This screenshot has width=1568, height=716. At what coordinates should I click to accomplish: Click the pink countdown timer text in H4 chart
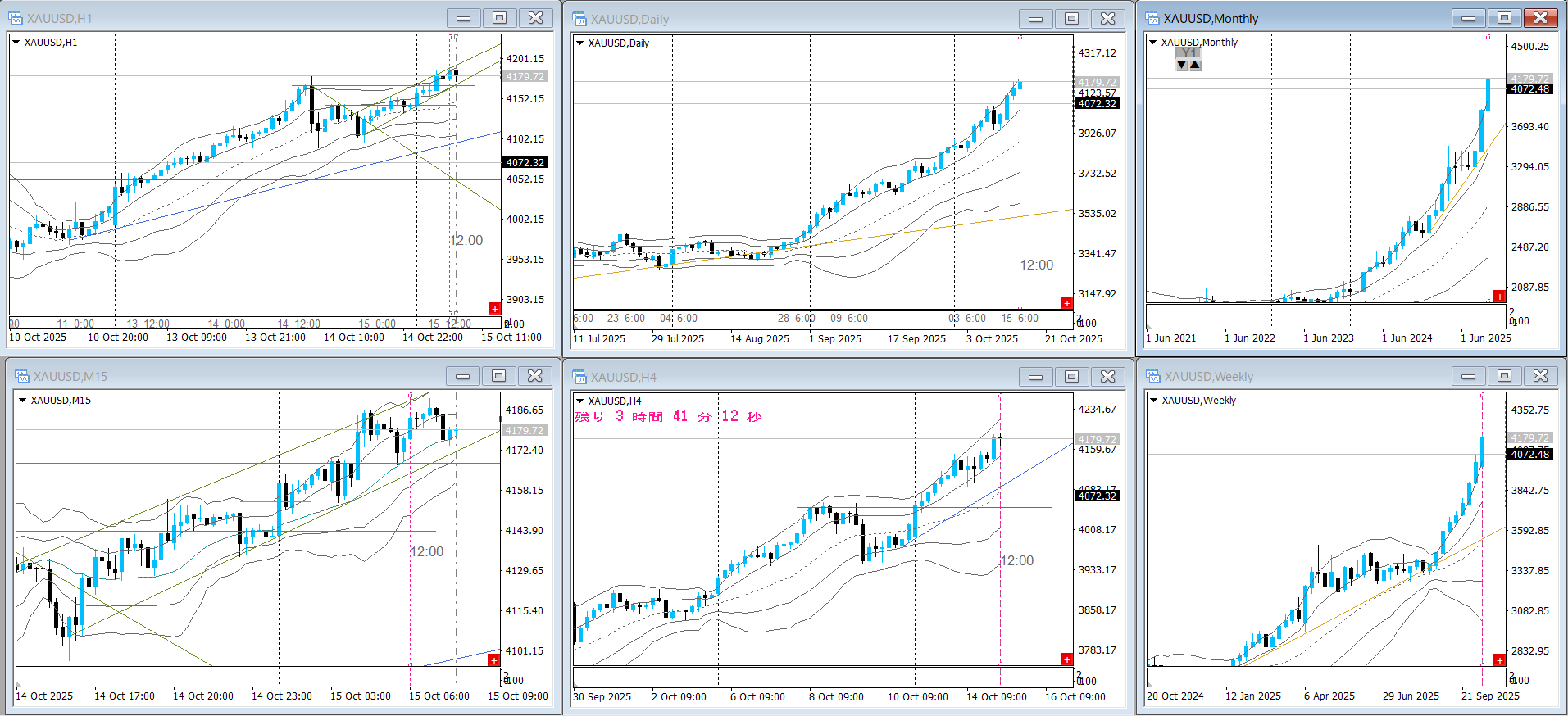[668, 416]
